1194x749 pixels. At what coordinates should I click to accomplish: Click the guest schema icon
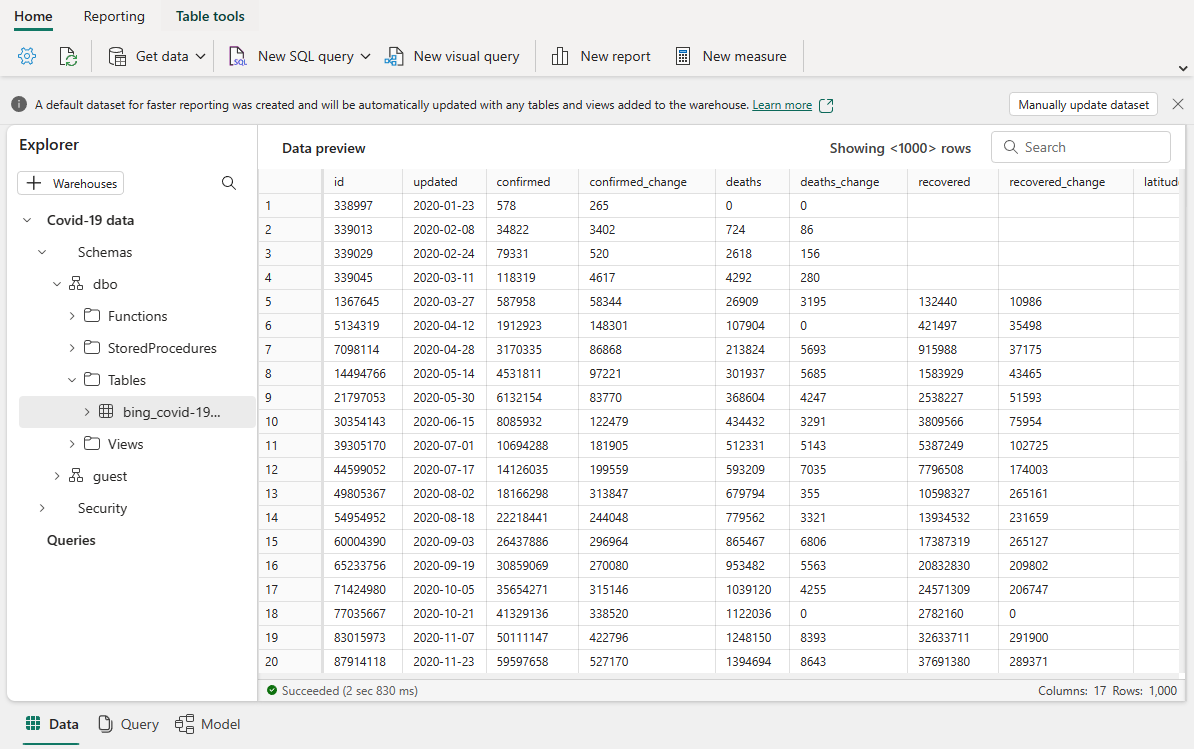76,476
